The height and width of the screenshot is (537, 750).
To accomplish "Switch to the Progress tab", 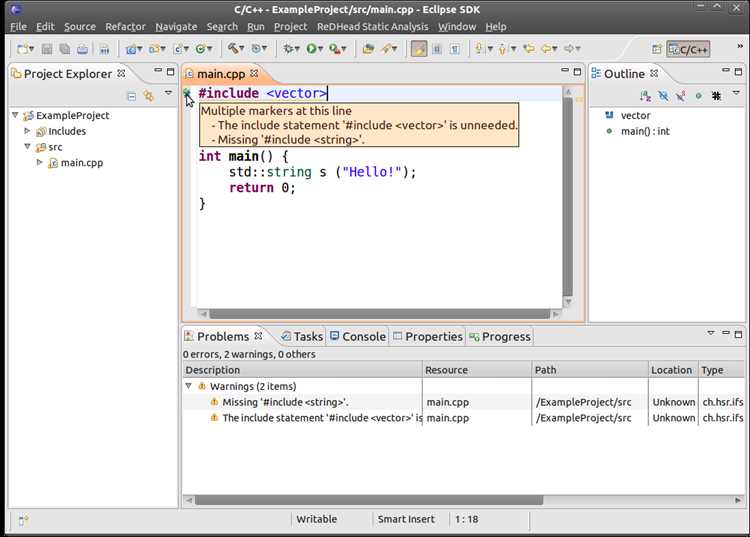I will point(500,337).
